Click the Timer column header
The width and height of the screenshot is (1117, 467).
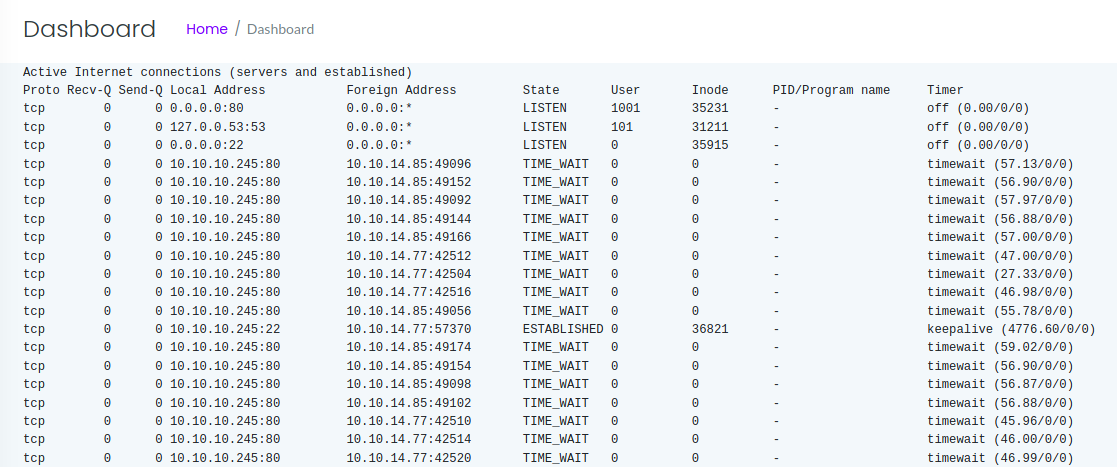945,90
